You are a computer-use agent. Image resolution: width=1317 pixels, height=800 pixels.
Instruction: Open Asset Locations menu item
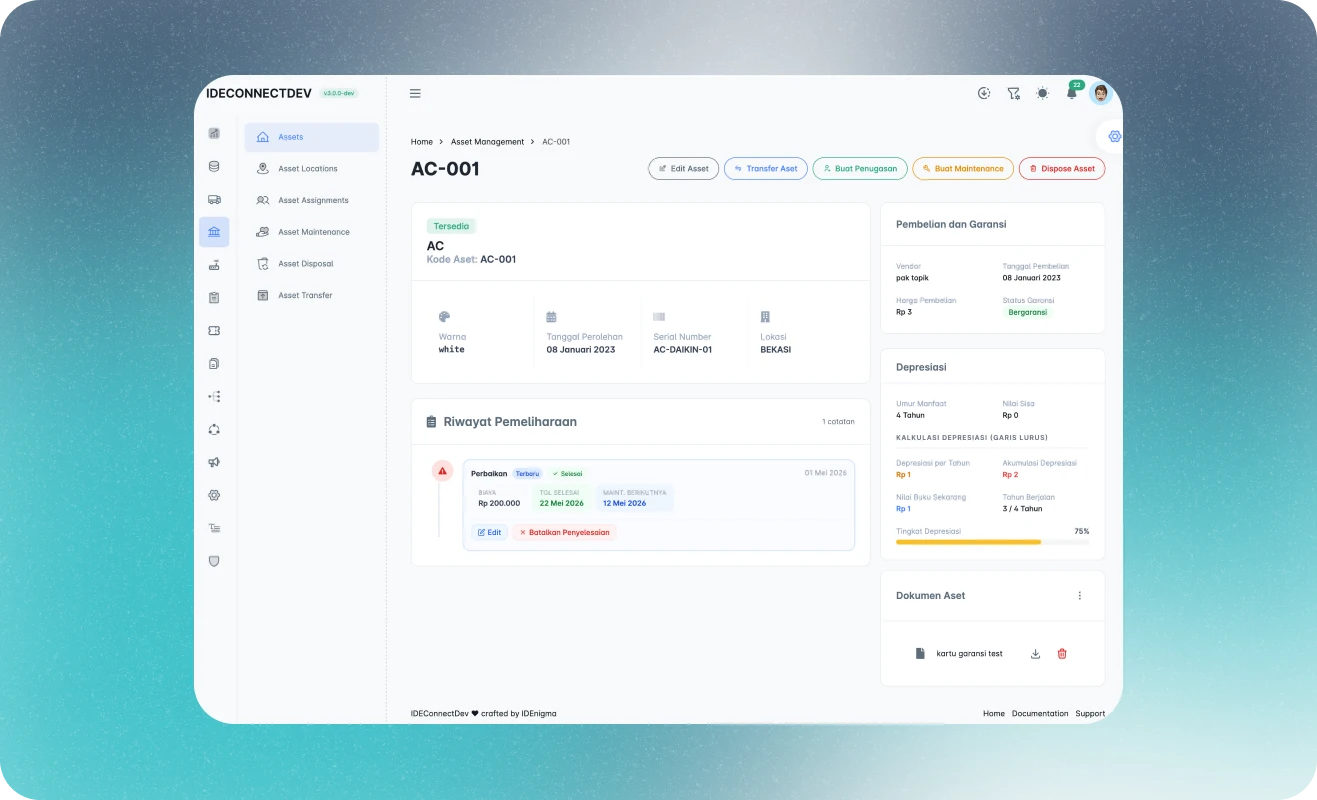(312, 169)
